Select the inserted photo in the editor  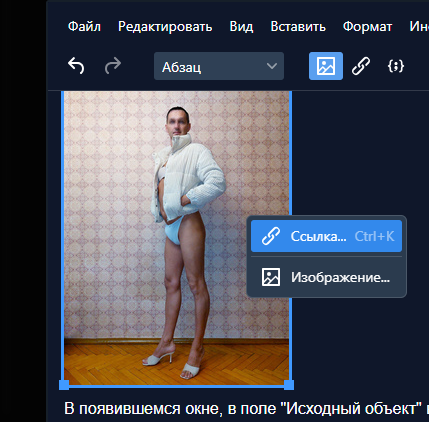[x=176, y=238]
